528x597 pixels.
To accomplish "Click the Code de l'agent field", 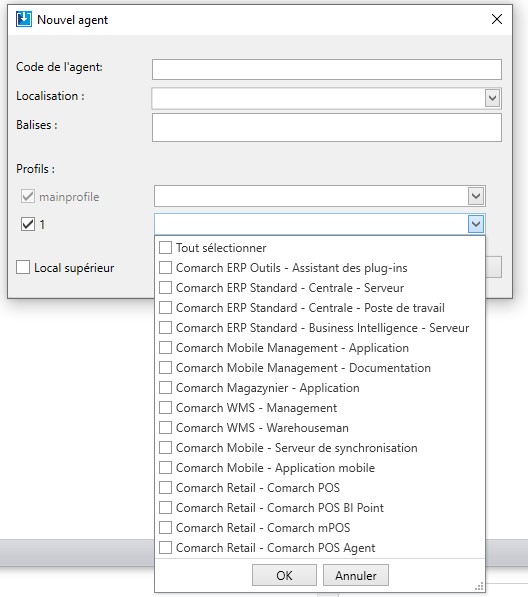I will point(327,69).
